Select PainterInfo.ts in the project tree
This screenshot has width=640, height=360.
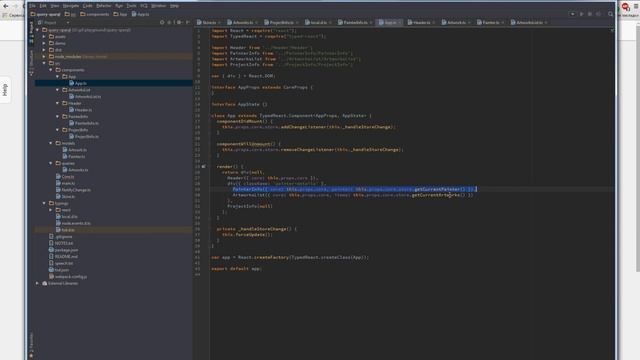coord(84,123)
